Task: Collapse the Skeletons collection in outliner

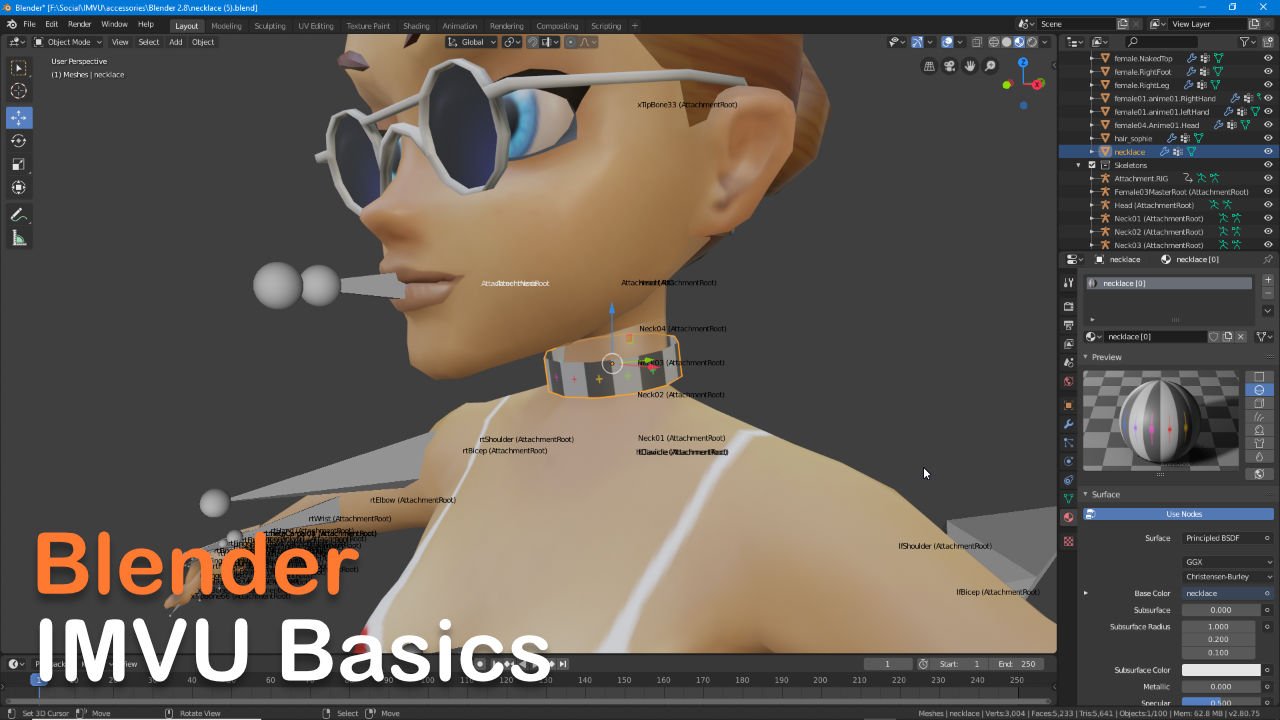Action: coord(1079,165)
